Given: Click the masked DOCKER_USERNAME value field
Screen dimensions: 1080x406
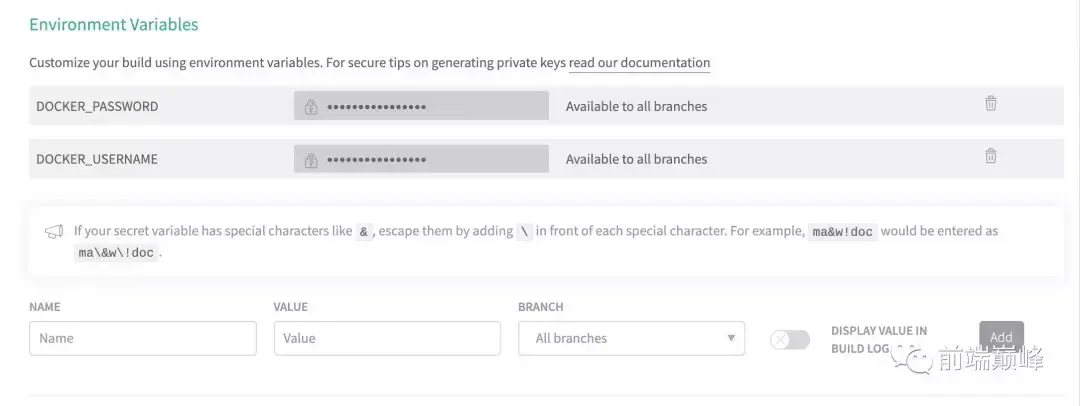Looking at the screenshot, I should click(x=421, y=159).
